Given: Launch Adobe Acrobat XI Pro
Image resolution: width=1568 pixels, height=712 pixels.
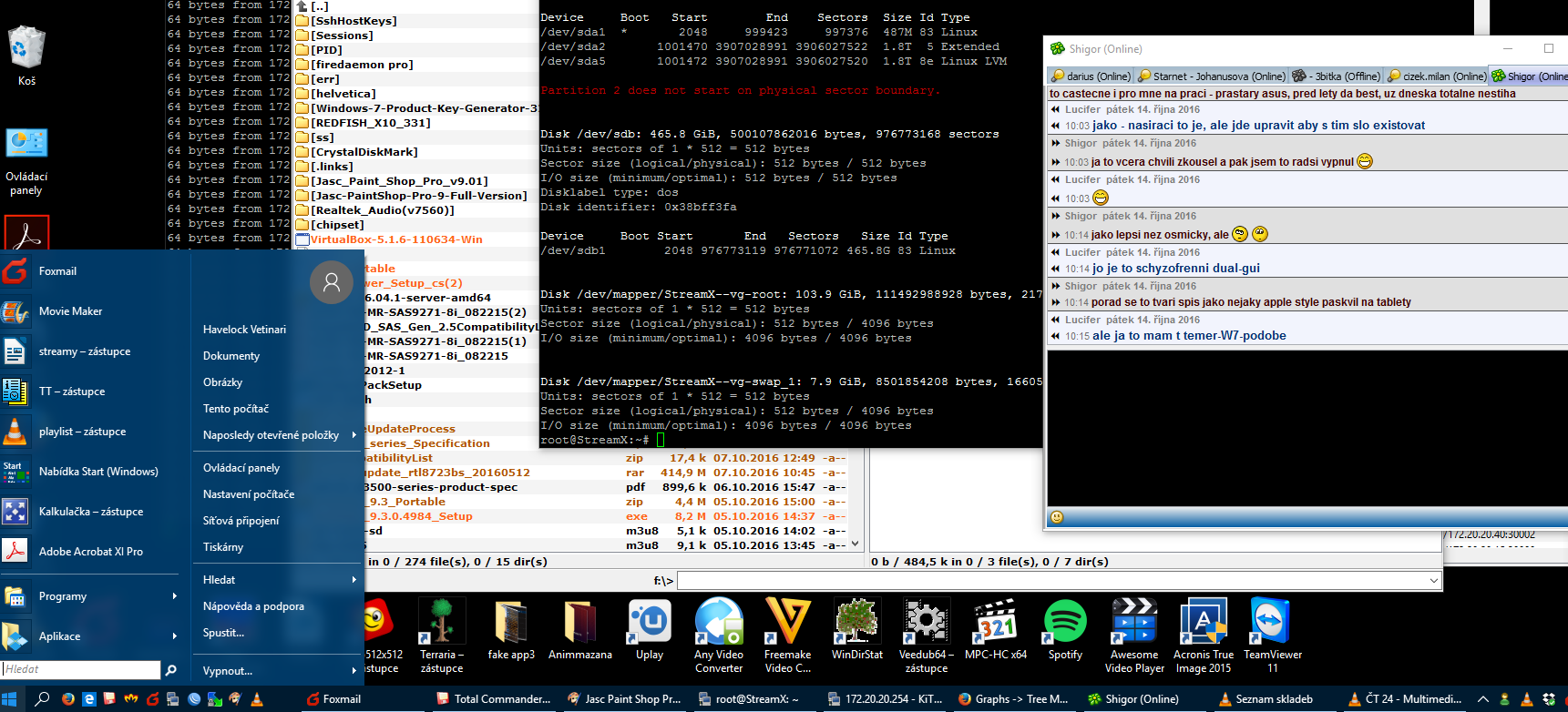Looking at the screenshot, I should (91, 552).
